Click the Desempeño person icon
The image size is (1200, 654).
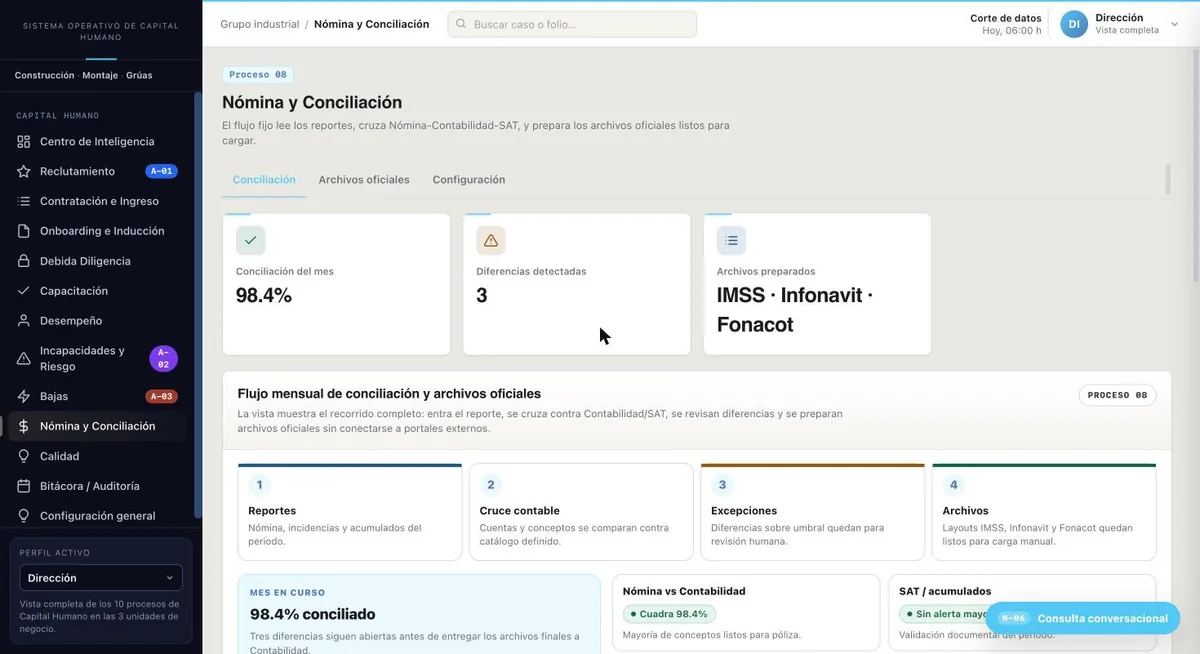point(24,322)
